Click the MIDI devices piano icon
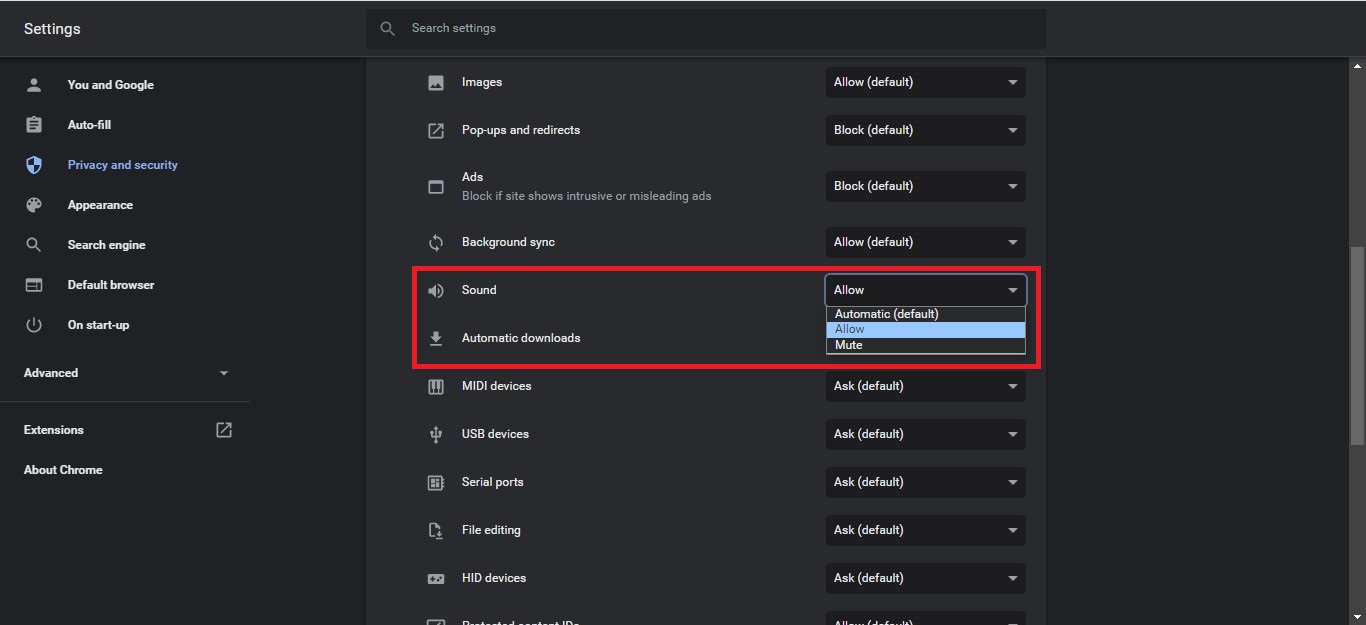 click(x=436, y=387)
